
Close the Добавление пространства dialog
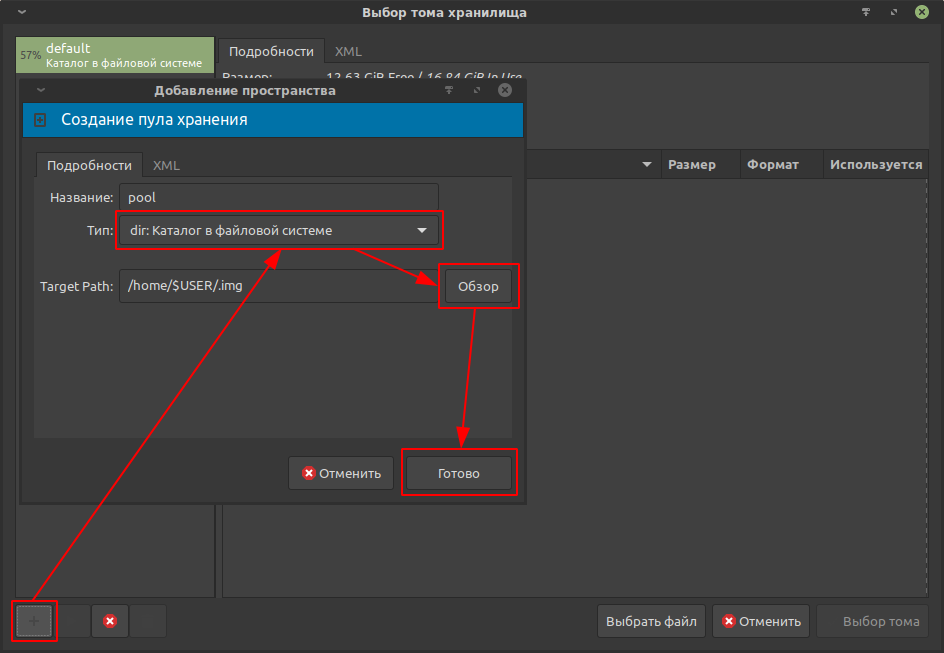coord(505,90)
